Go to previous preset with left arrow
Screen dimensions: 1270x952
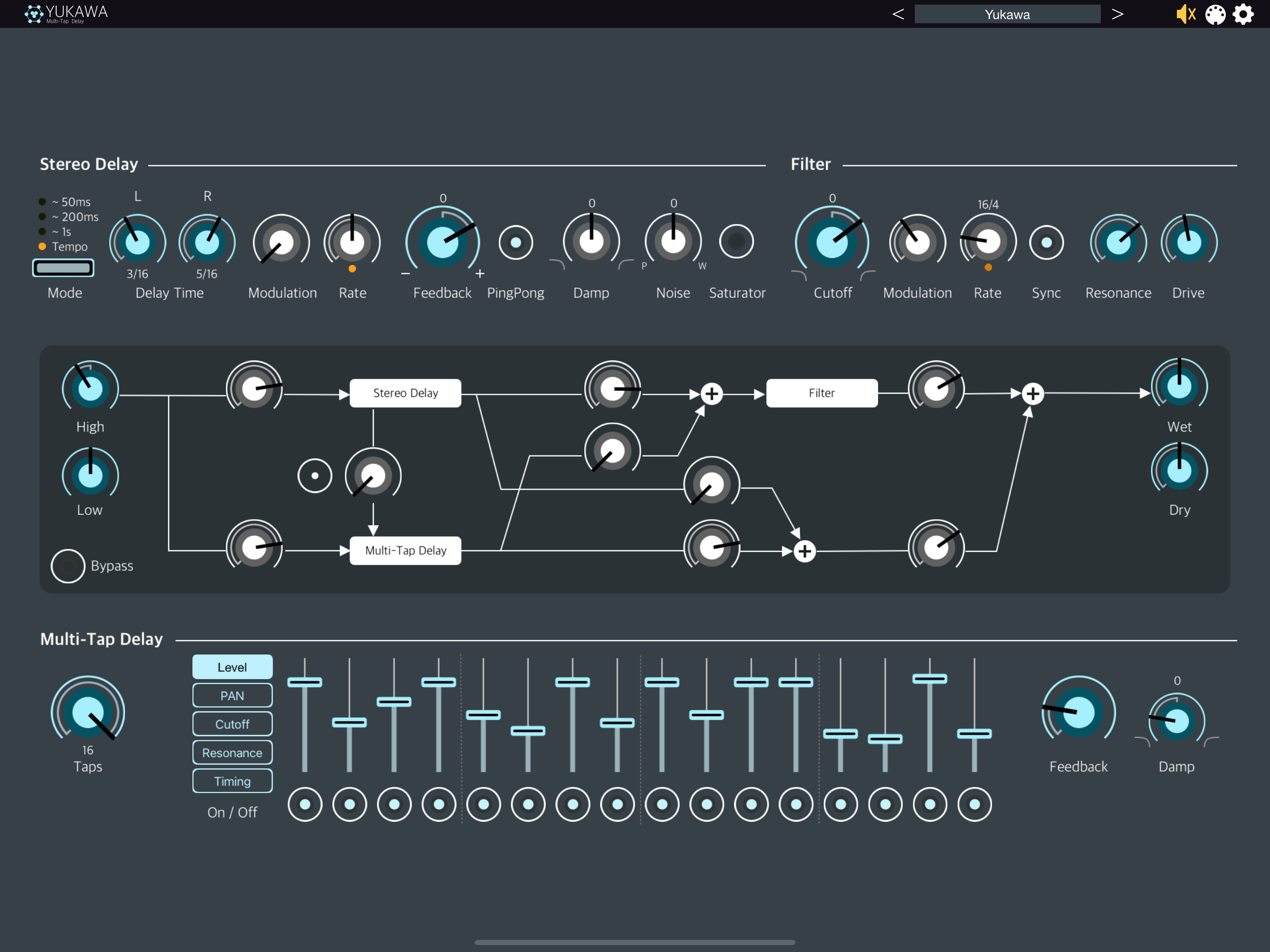[x=899, y=14]
